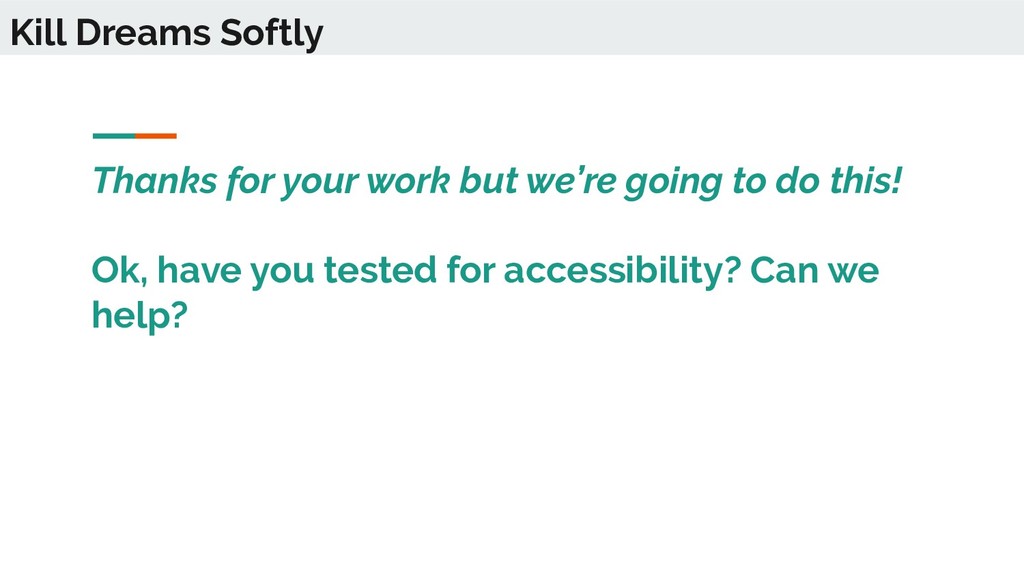
Task: Select the word 'Kill' in the title
Action: pyautogui.click(x=39, y=32)
